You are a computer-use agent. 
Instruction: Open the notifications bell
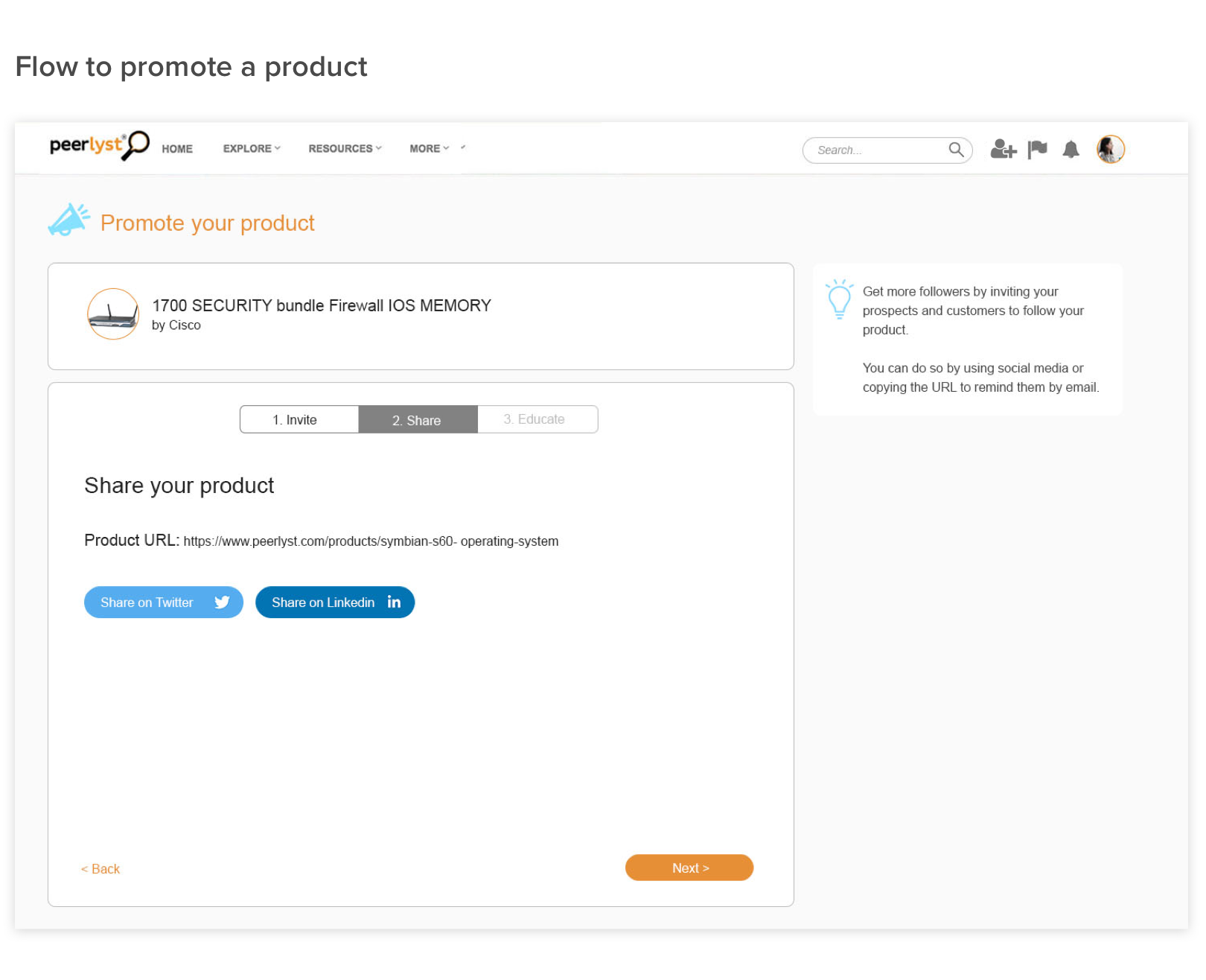1071,150
